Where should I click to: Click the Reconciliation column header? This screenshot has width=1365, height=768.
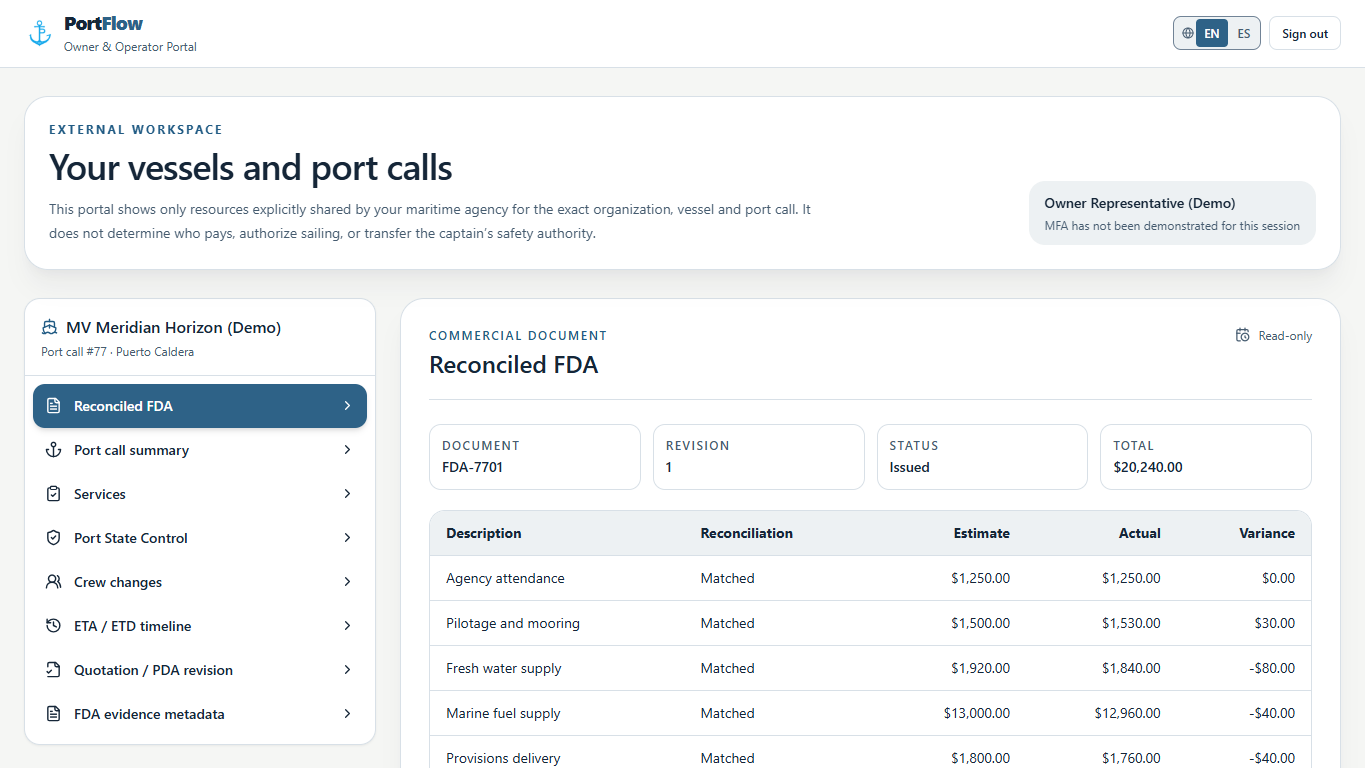click(747, 533)
